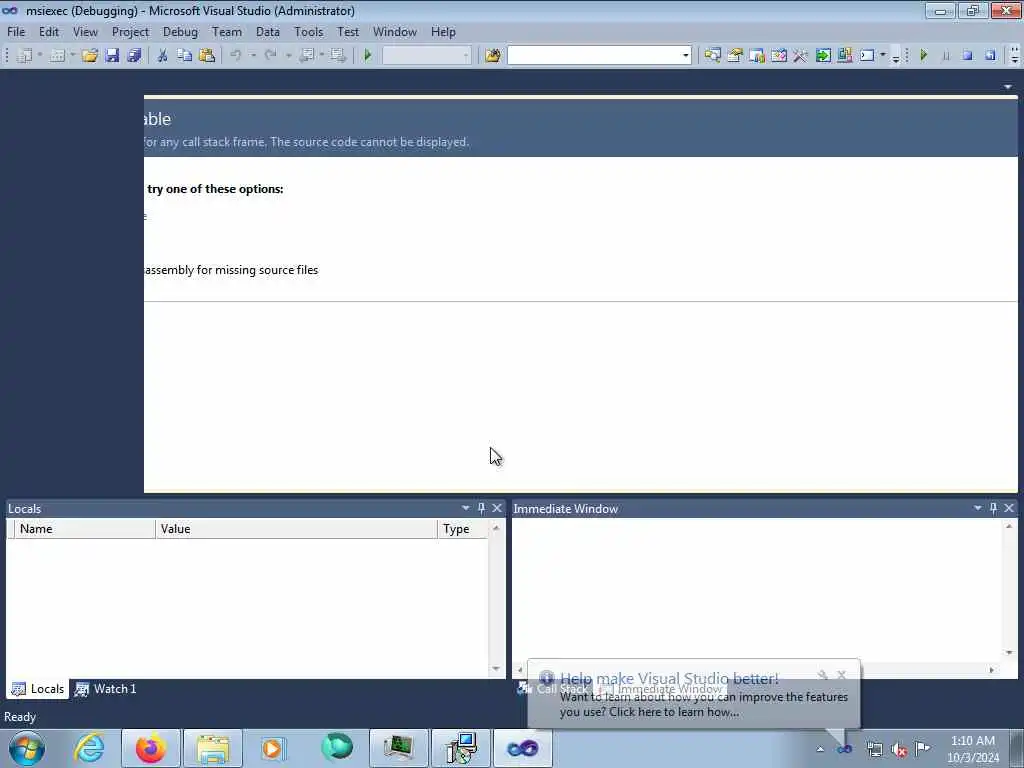Click the Copy icon in toolbar
Image resolution: width=1024 pixels, height=768 pixels.
(185, 56)
